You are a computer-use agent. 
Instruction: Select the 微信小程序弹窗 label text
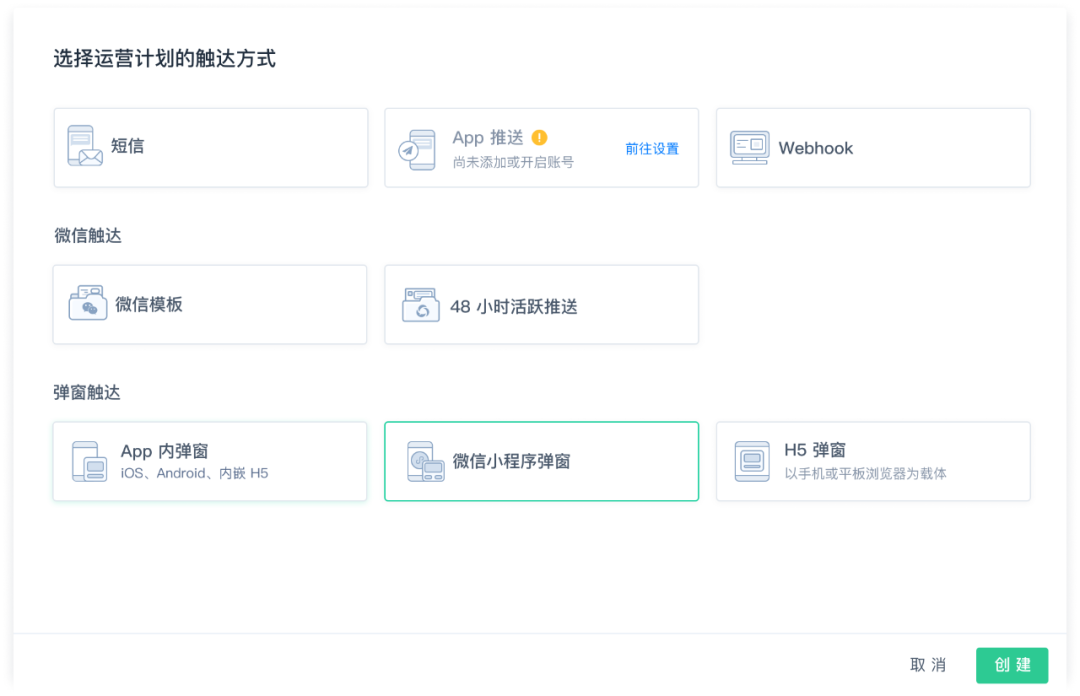click(x=511, y=462)
